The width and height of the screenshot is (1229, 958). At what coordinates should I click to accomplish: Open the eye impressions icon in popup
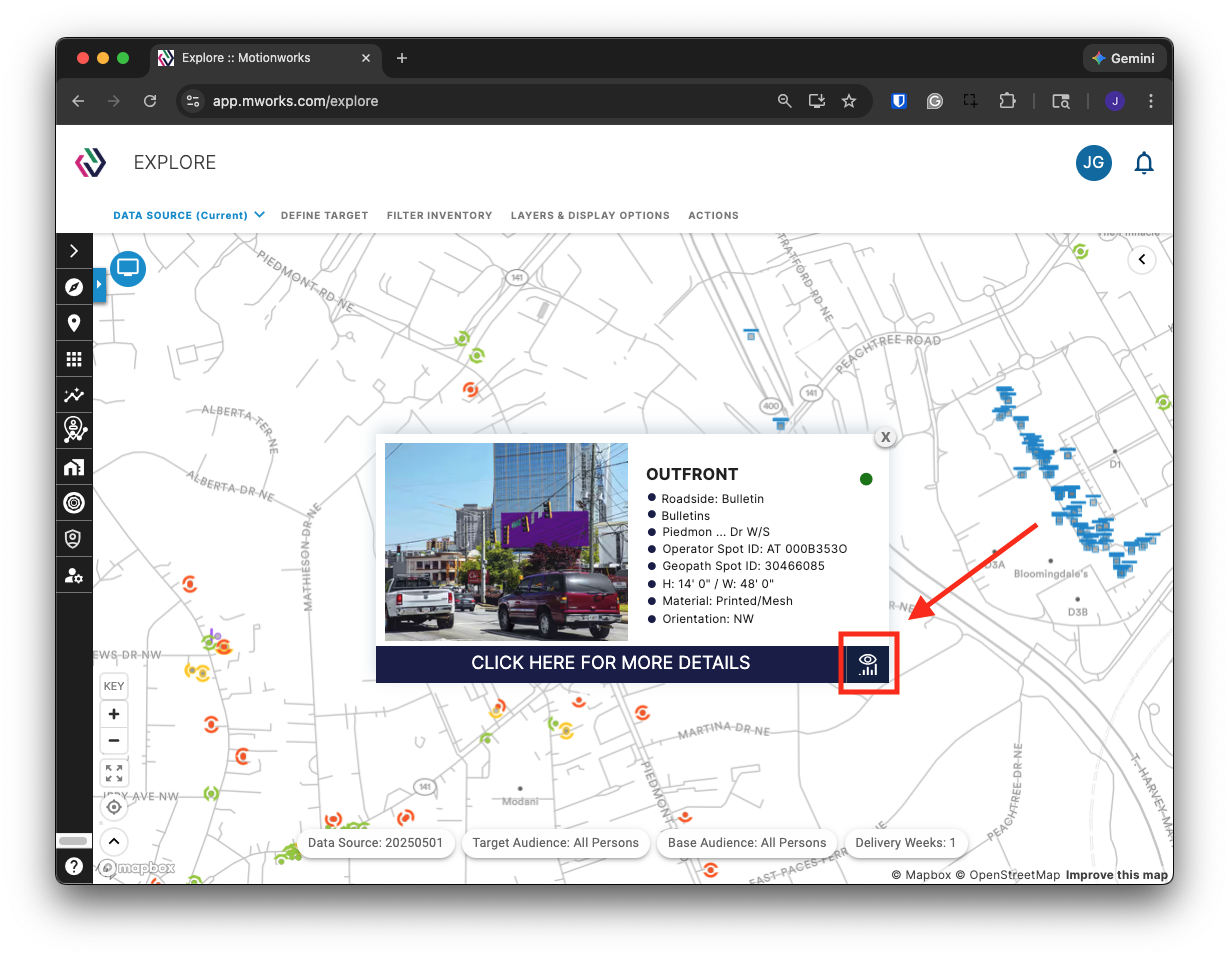coord(868,664)
